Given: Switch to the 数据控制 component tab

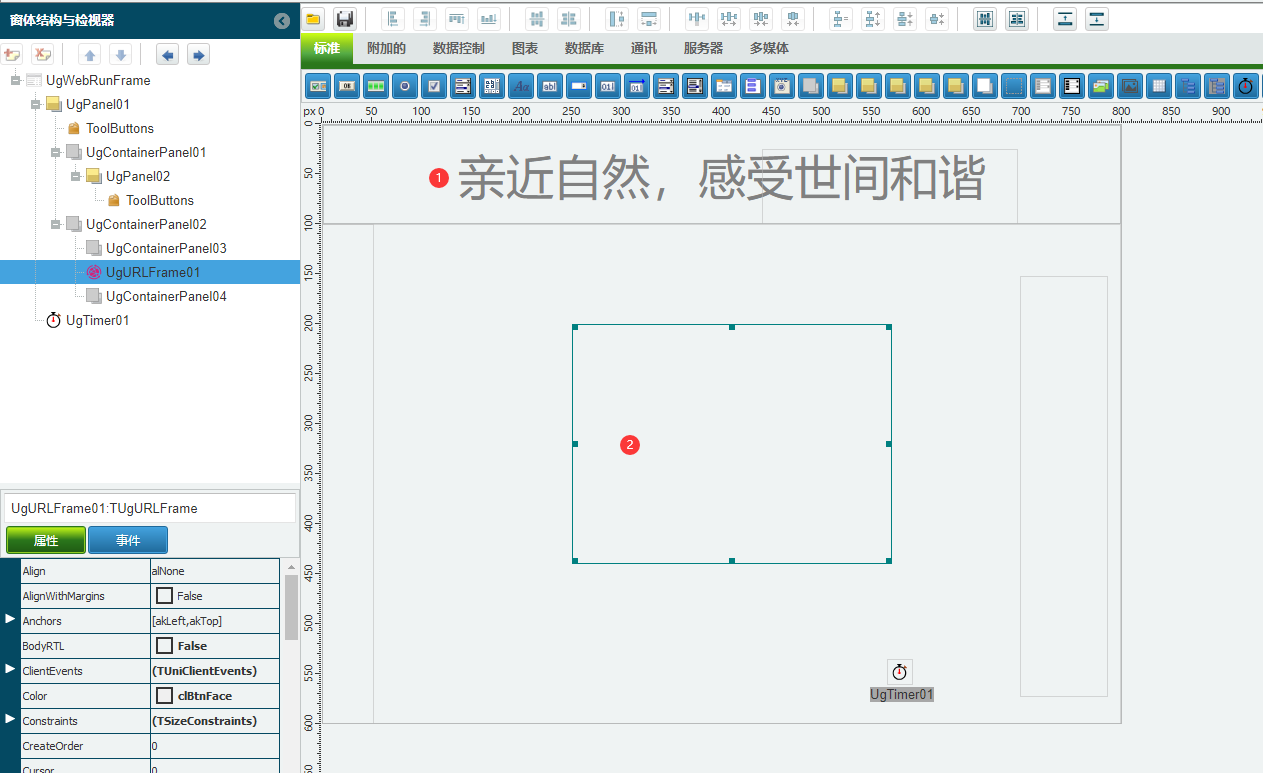Looking at the screenshot, I should point(459,48).
